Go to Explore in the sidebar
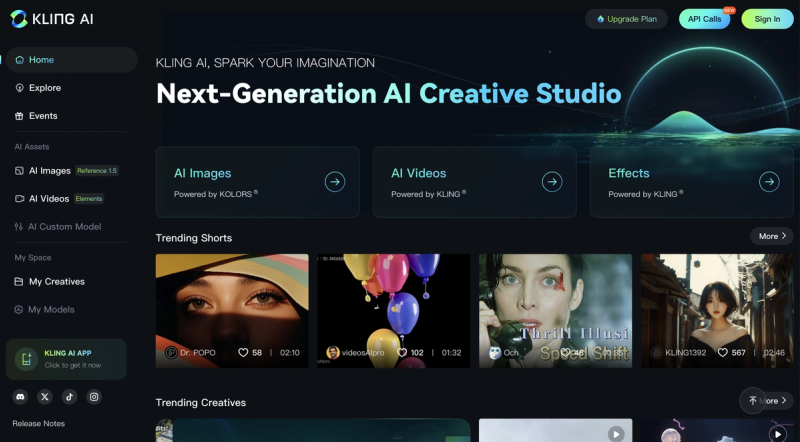The height and width of the screenshot is (442, 800). (45, 88)
